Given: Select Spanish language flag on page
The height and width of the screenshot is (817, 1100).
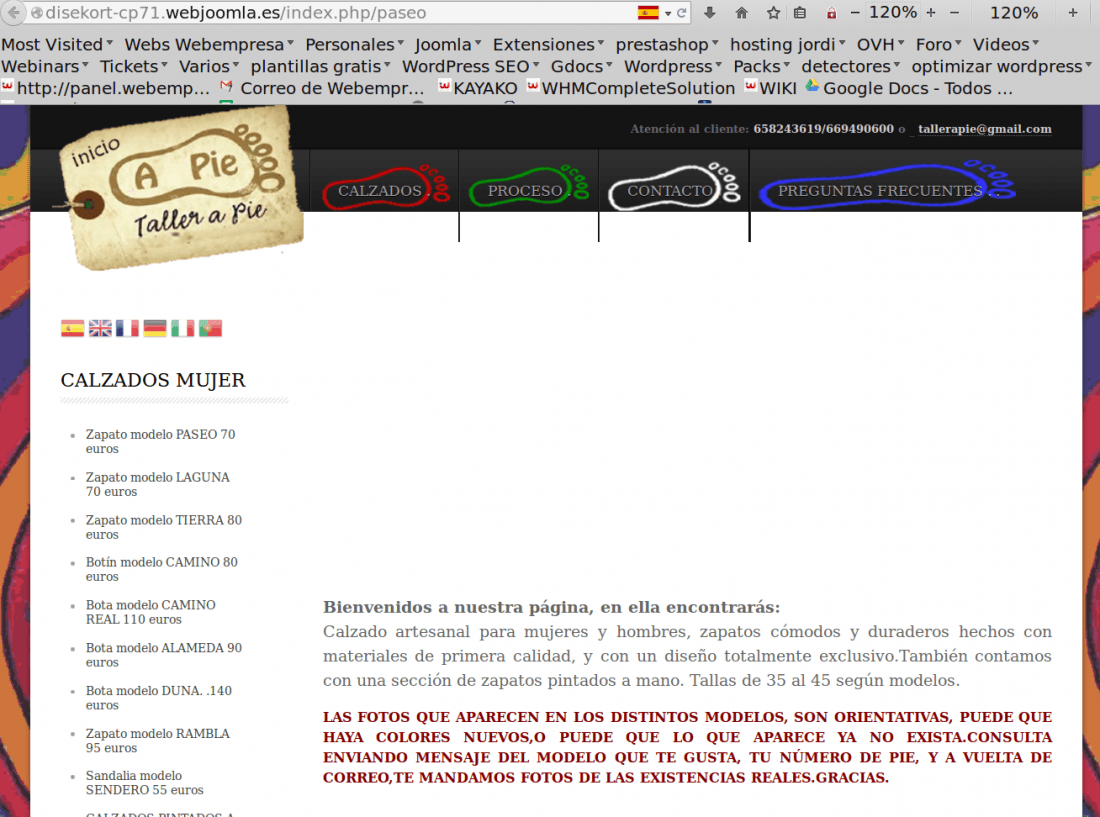Looking at the screenshot, I should click(x=72, y=328).
